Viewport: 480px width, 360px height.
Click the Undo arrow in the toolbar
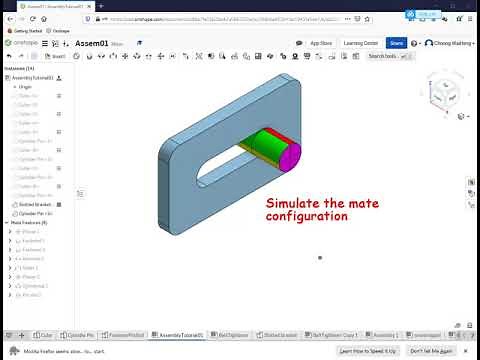[x=9, y=56]
